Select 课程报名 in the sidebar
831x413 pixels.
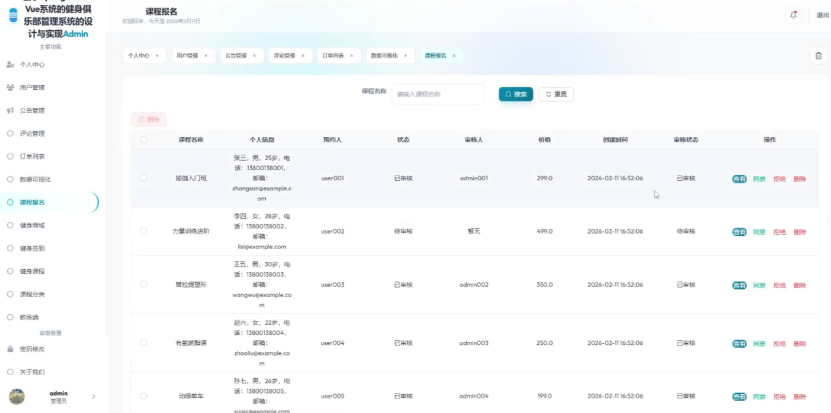point(32,202)
